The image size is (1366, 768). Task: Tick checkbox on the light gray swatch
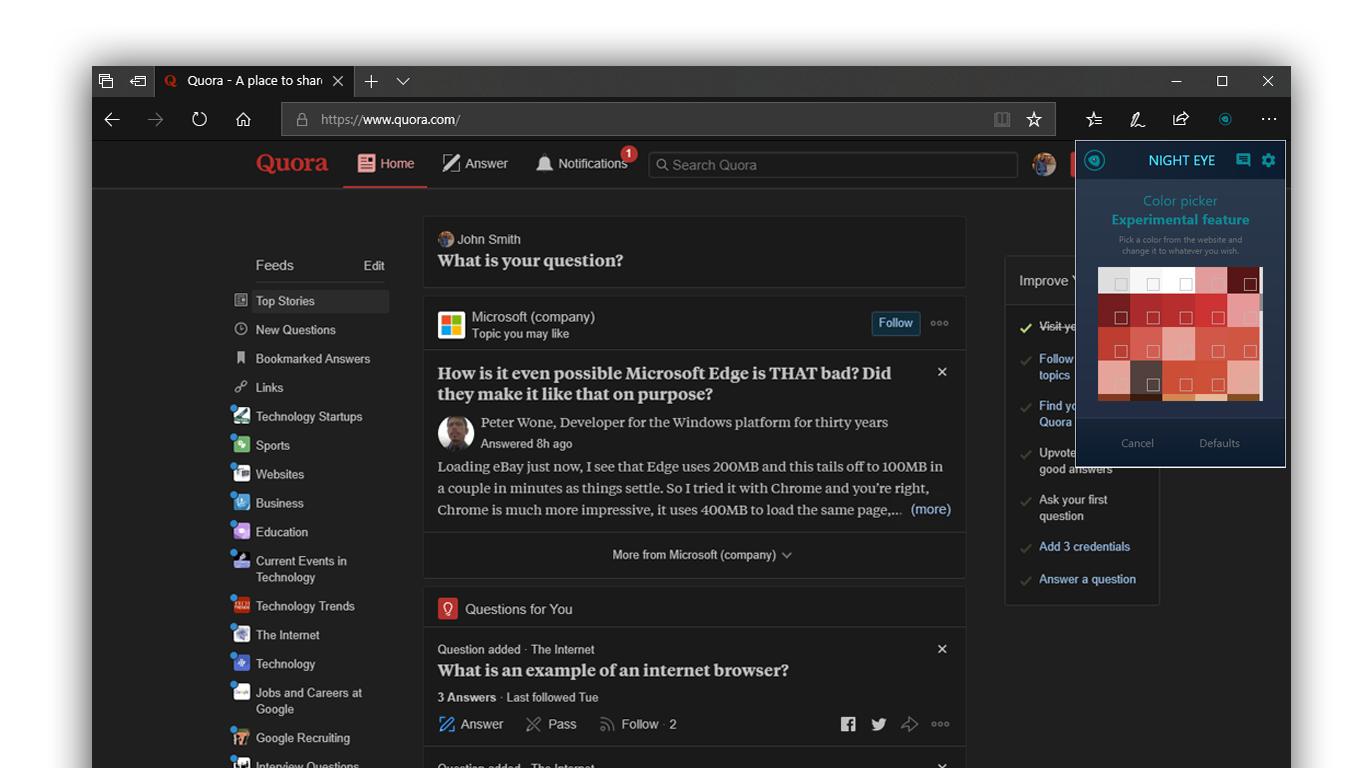1121,285
